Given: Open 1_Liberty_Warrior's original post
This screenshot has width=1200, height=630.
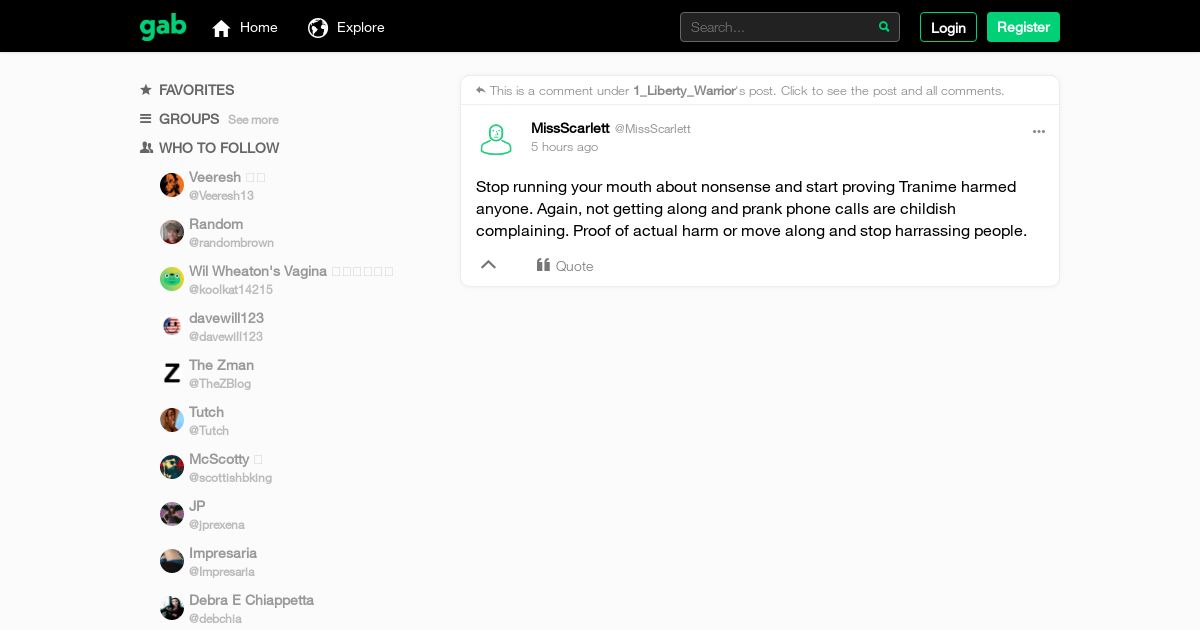Looking at the screenshot, I should tap(685, 91).
